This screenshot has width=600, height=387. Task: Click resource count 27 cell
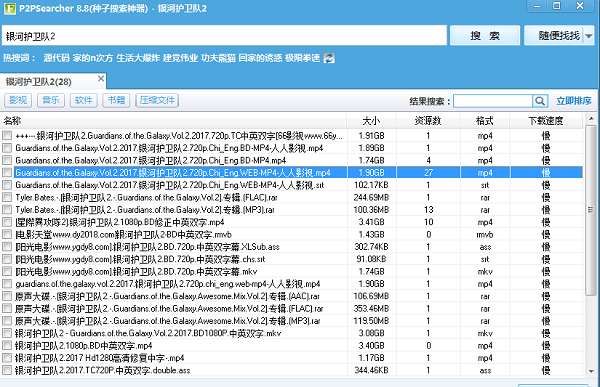(428, 173)
